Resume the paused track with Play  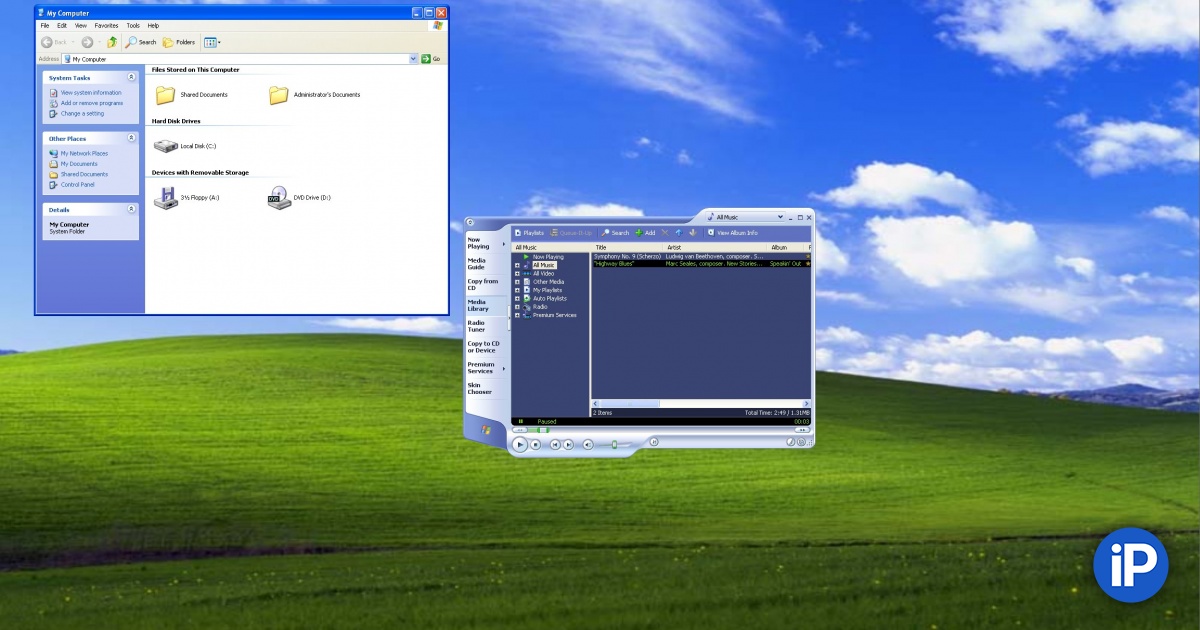point(521,444)
